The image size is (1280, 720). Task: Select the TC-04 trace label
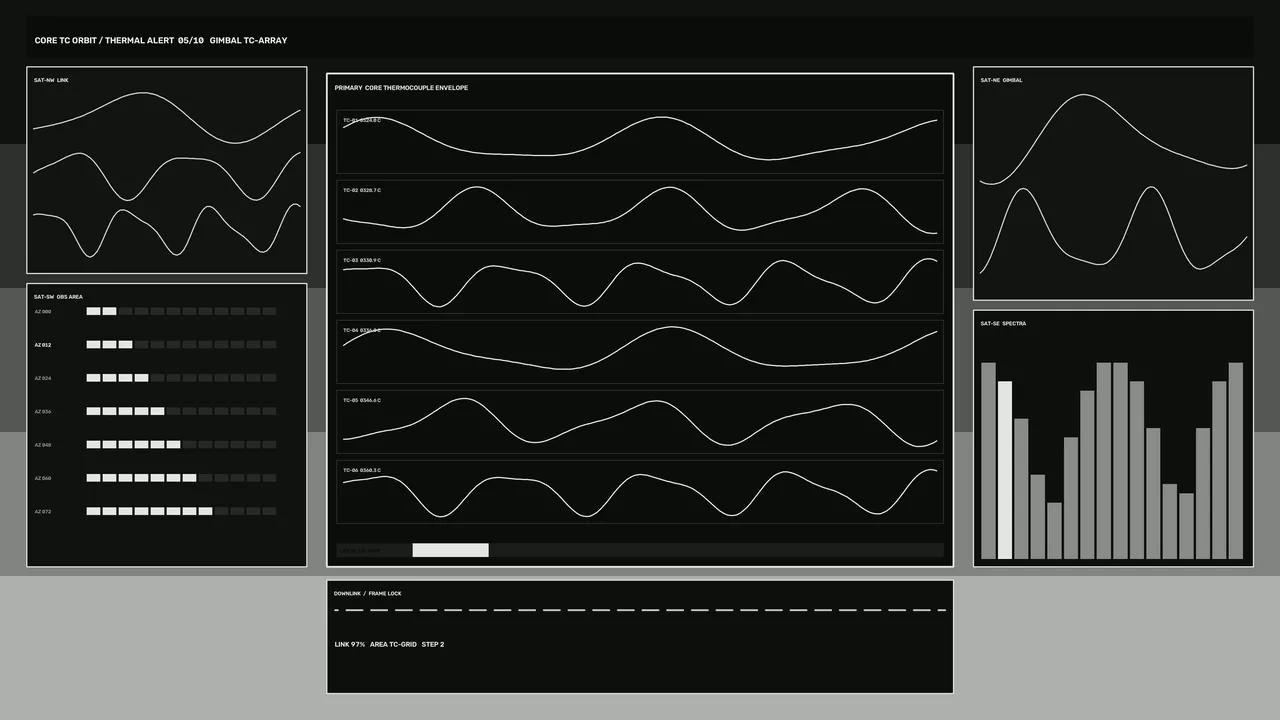[362, 330]
